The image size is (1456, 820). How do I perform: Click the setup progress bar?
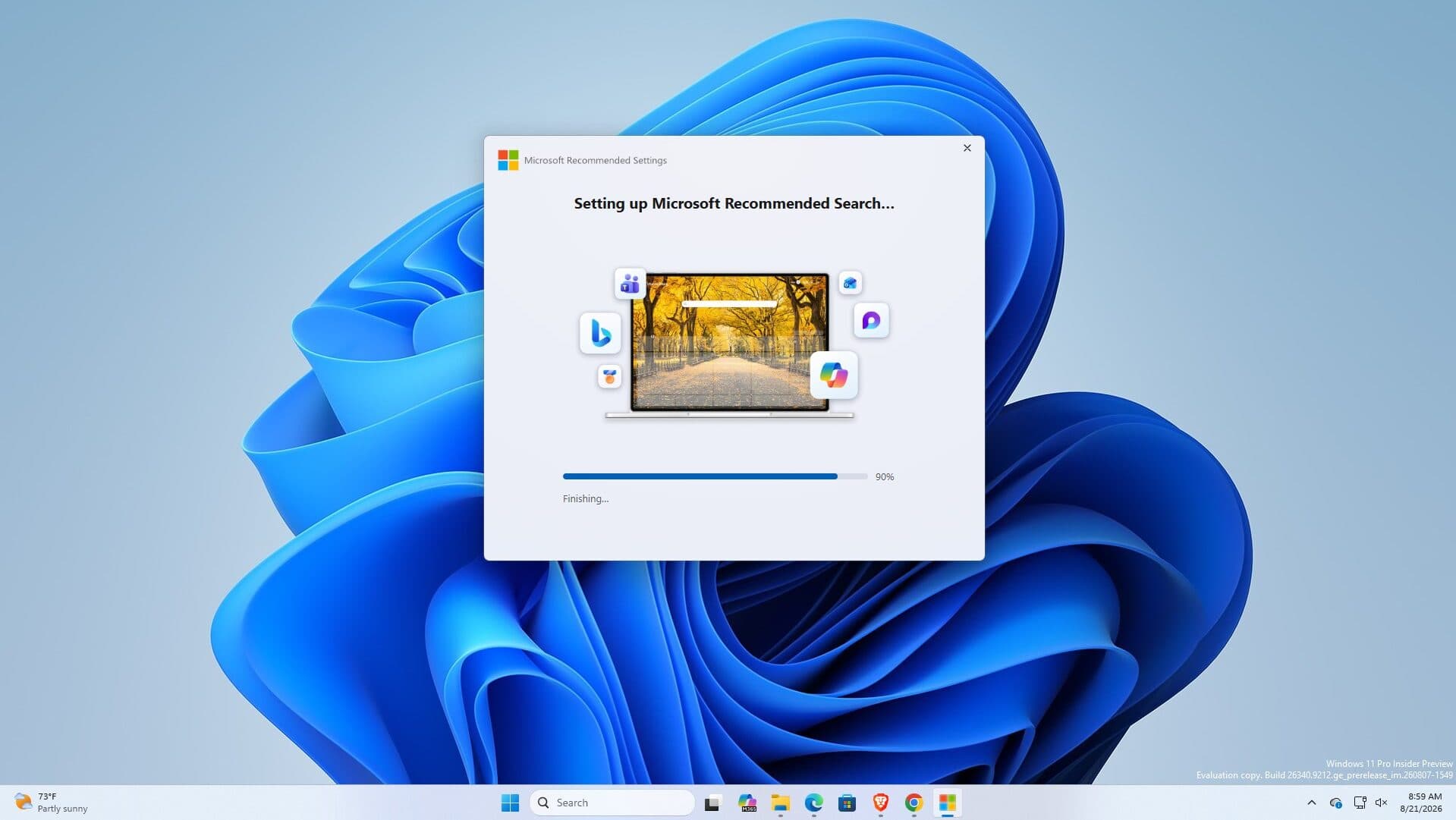click(715, 476)
